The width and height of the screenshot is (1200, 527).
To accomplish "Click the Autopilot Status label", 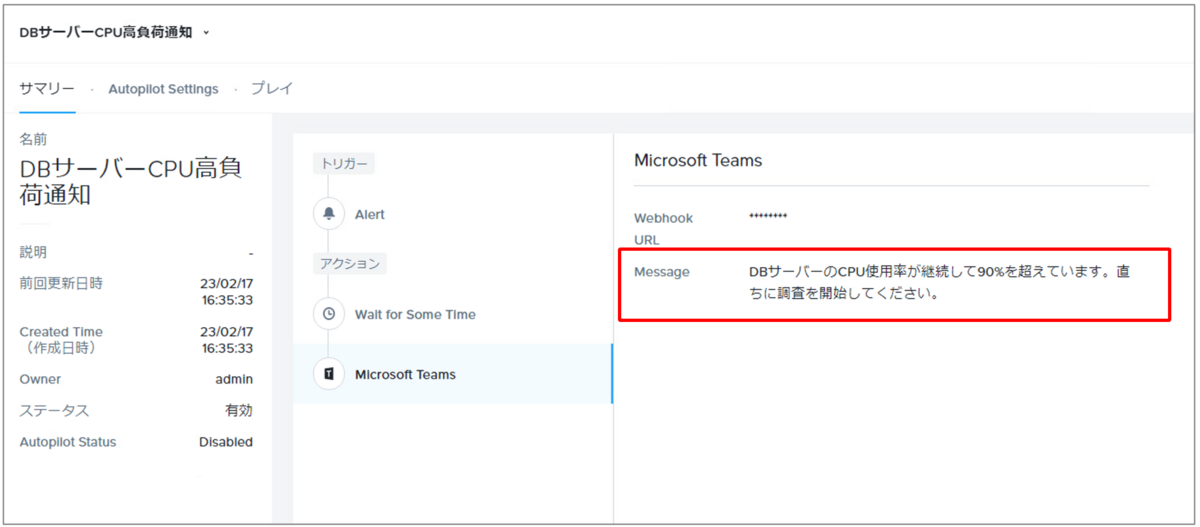I will click(68, 441).
